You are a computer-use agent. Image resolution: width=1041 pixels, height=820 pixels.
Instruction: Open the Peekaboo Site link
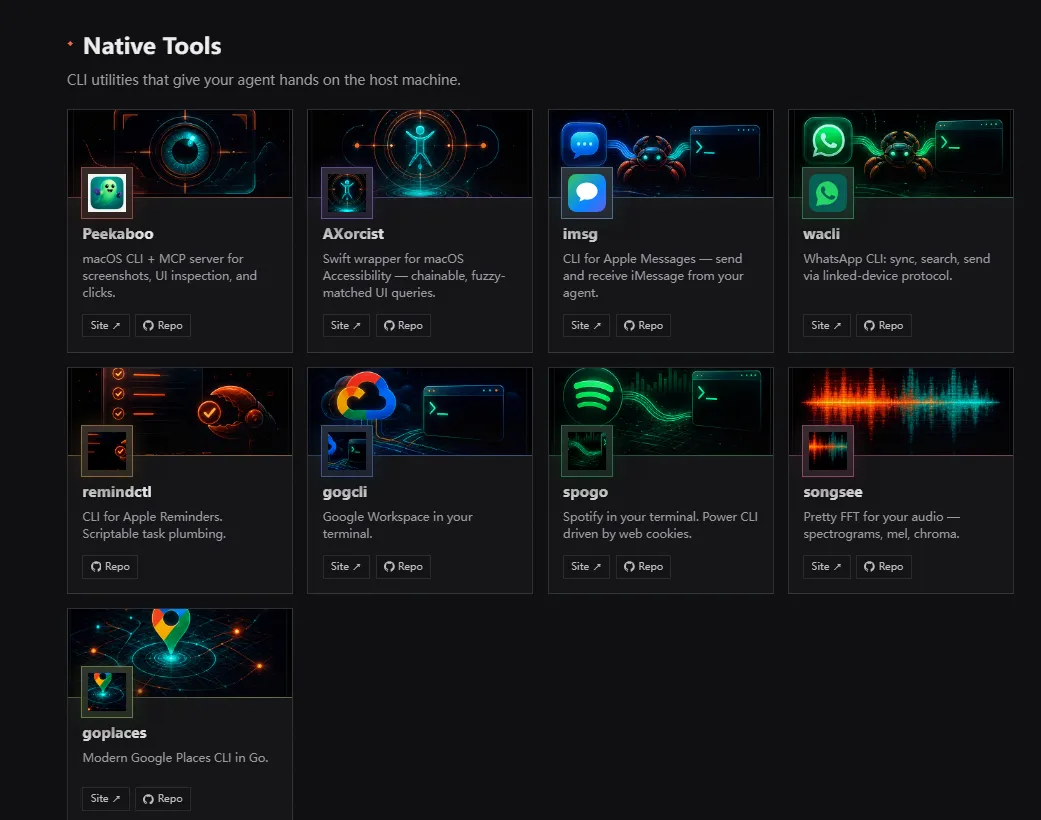(x=106, y=325)
